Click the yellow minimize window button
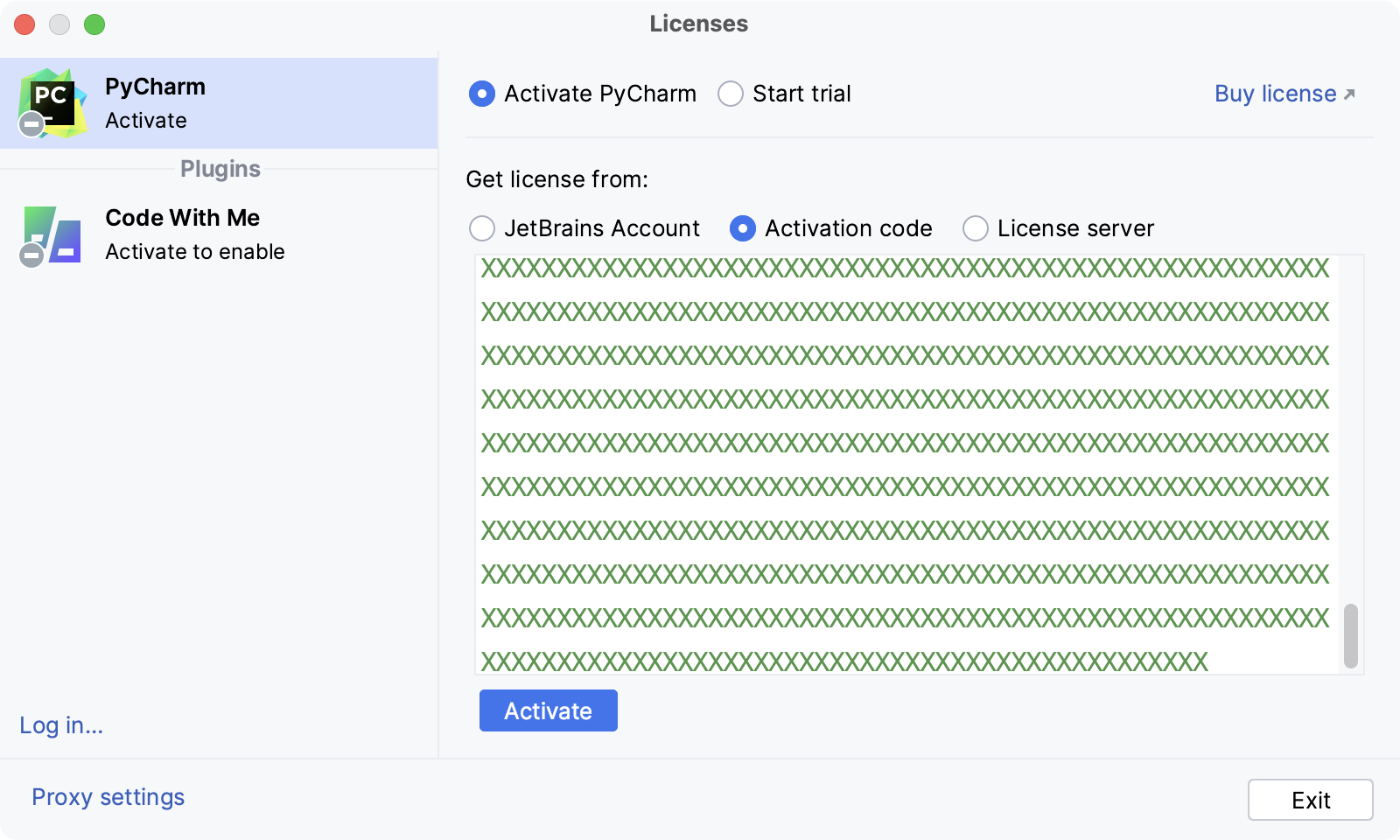1400x840 pixels. click(x=59, y=25)
